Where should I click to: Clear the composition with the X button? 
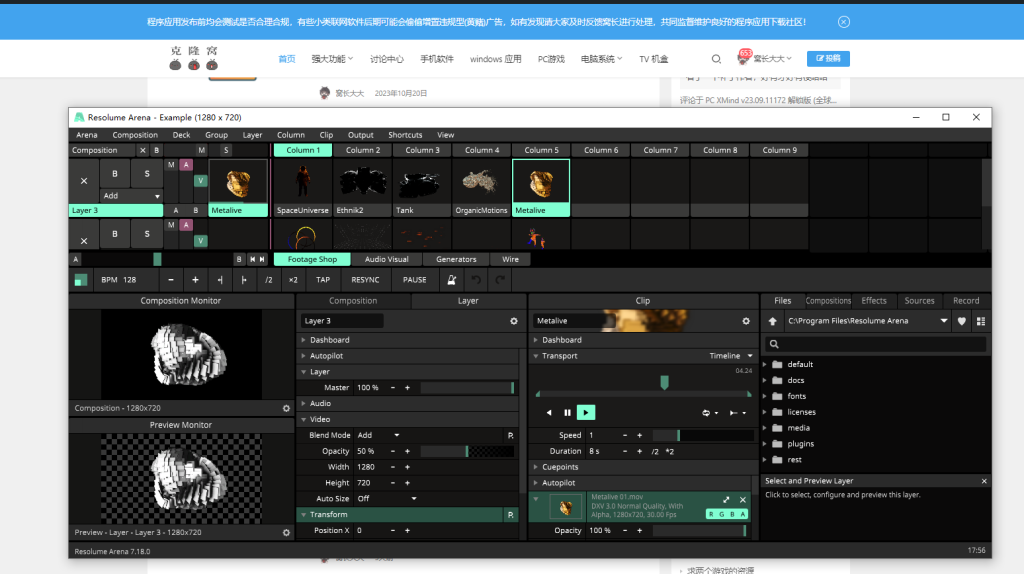142,150
